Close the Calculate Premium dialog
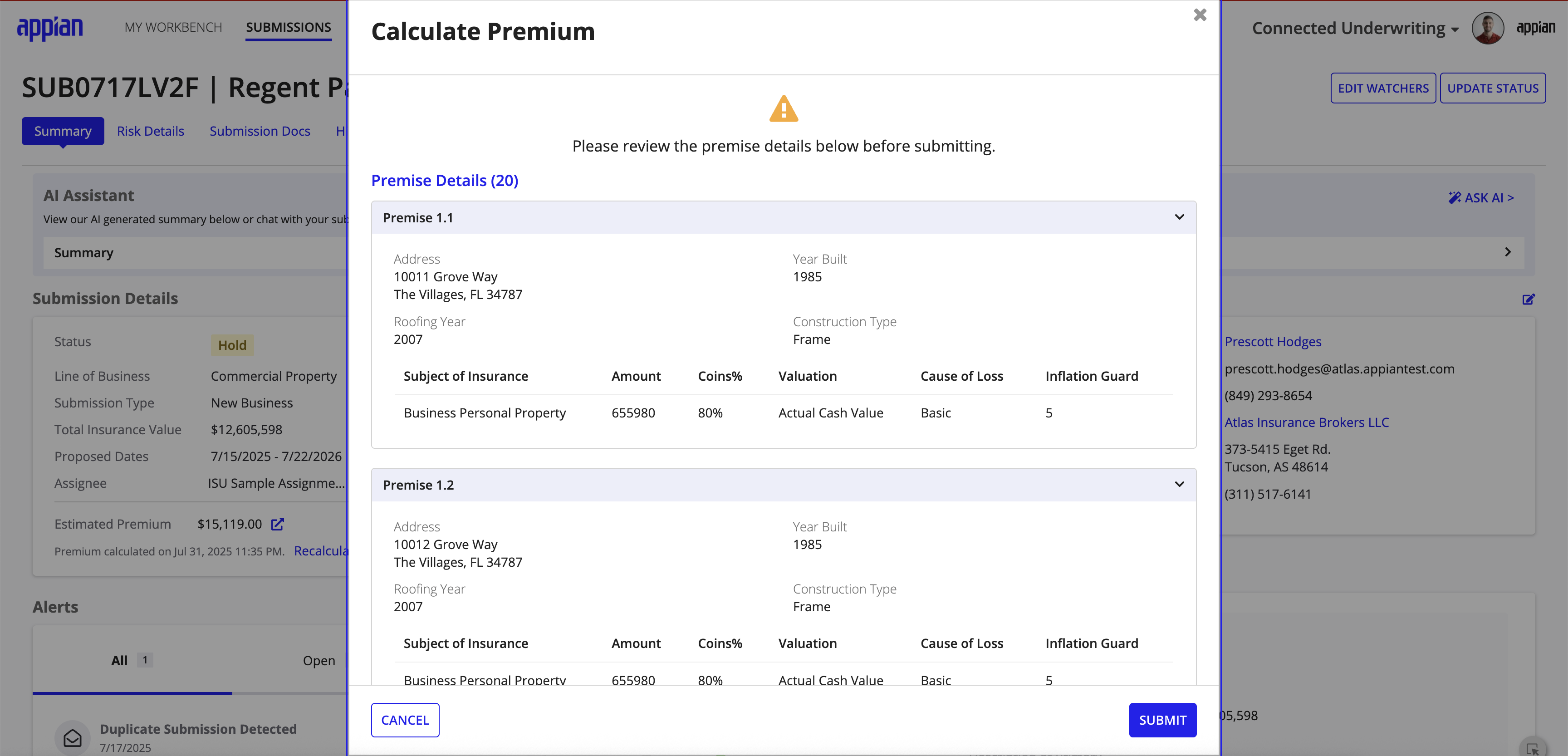This screenshot has height=756, width=1568. (x=1200, y=15)
